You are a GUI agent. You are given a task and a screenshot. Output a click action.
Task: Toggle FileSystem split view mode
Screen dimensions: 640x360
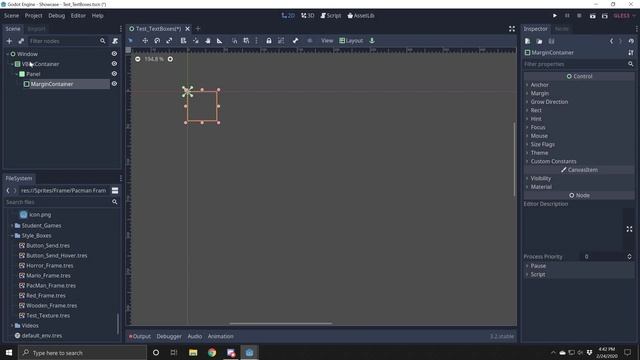pyautogui.click(x=115, y=191)
